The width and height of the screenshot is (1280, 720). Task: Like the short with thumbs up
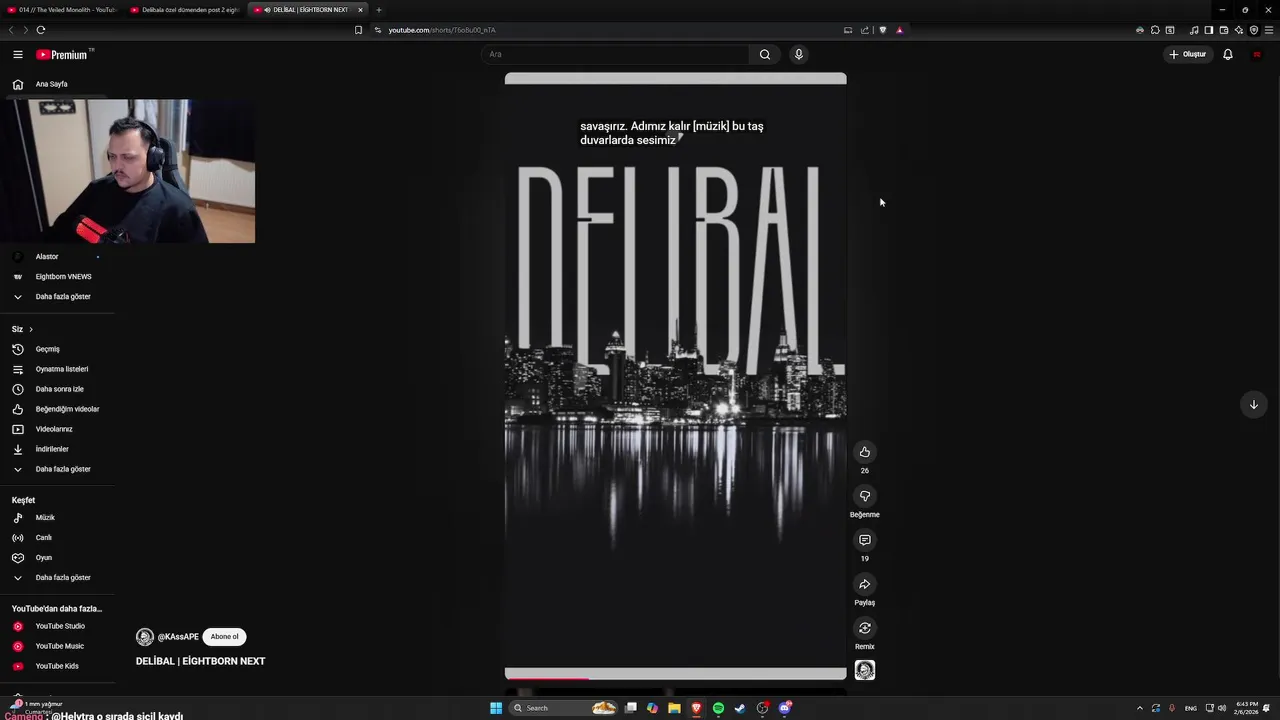(x=865, y=452)
